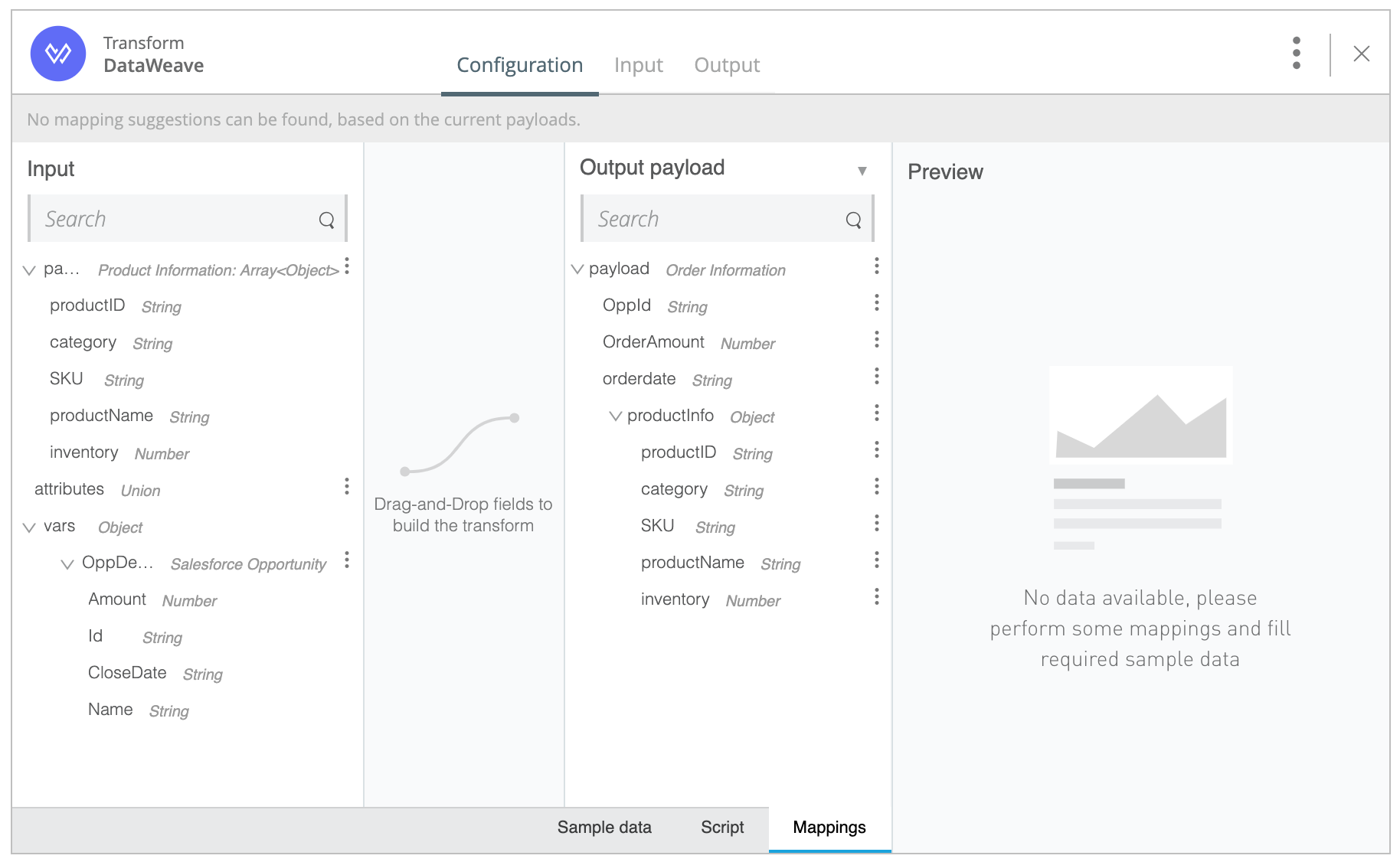Image resolution: width=1400 pixels, height=862 pixels.
Task: Open the Sample data view
Action: (604, 828)
